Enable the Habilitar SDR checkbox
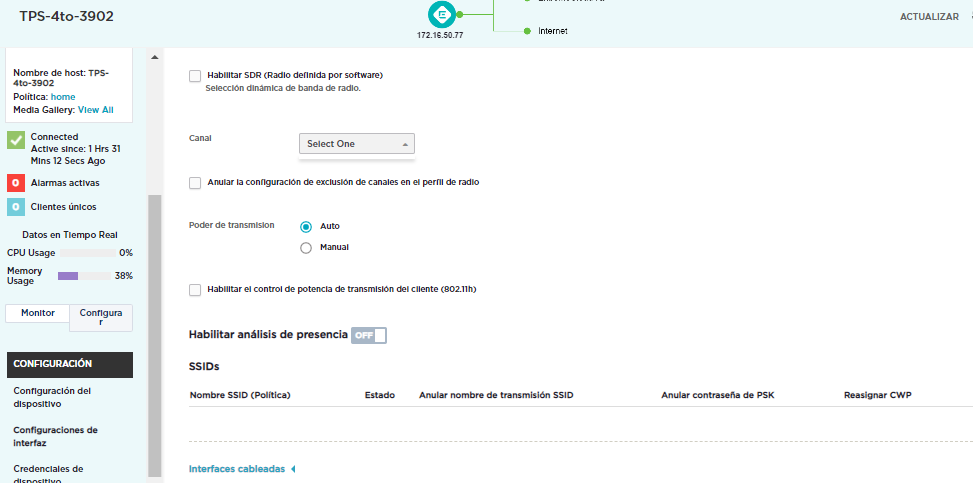 pyautogui.click(x=195, y=75)
